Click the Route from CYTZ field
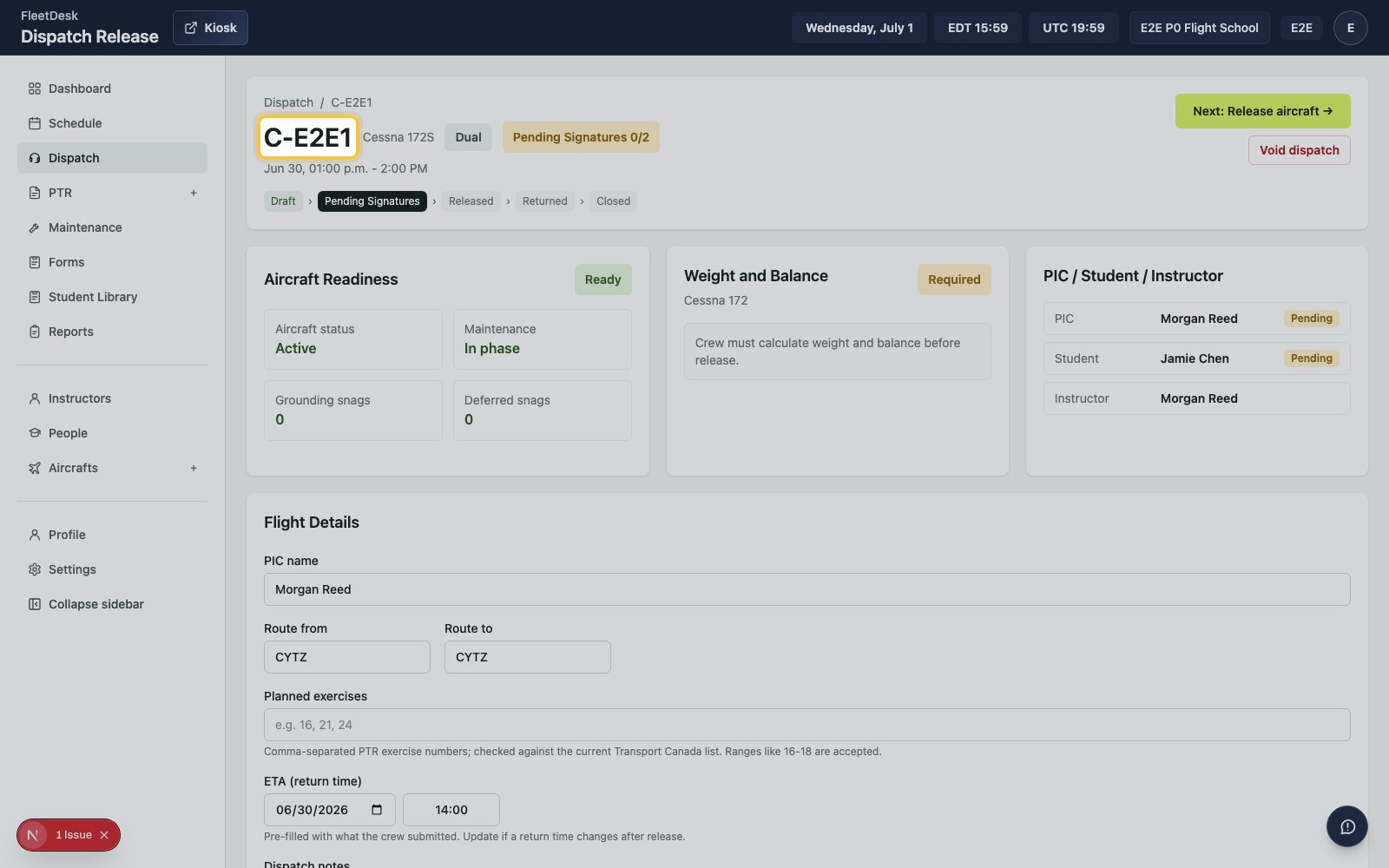 click(x=346, y=657)
